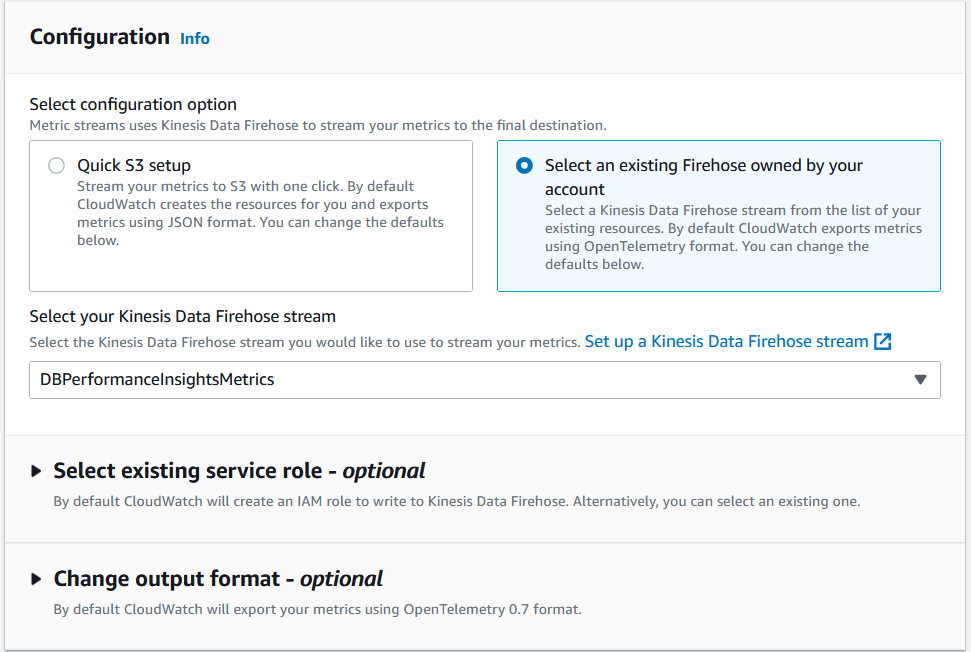Image resolution: width=971 pixels, height=652 pixels.
Task: Click the Quick S3 setup title text
Action: 134,165
